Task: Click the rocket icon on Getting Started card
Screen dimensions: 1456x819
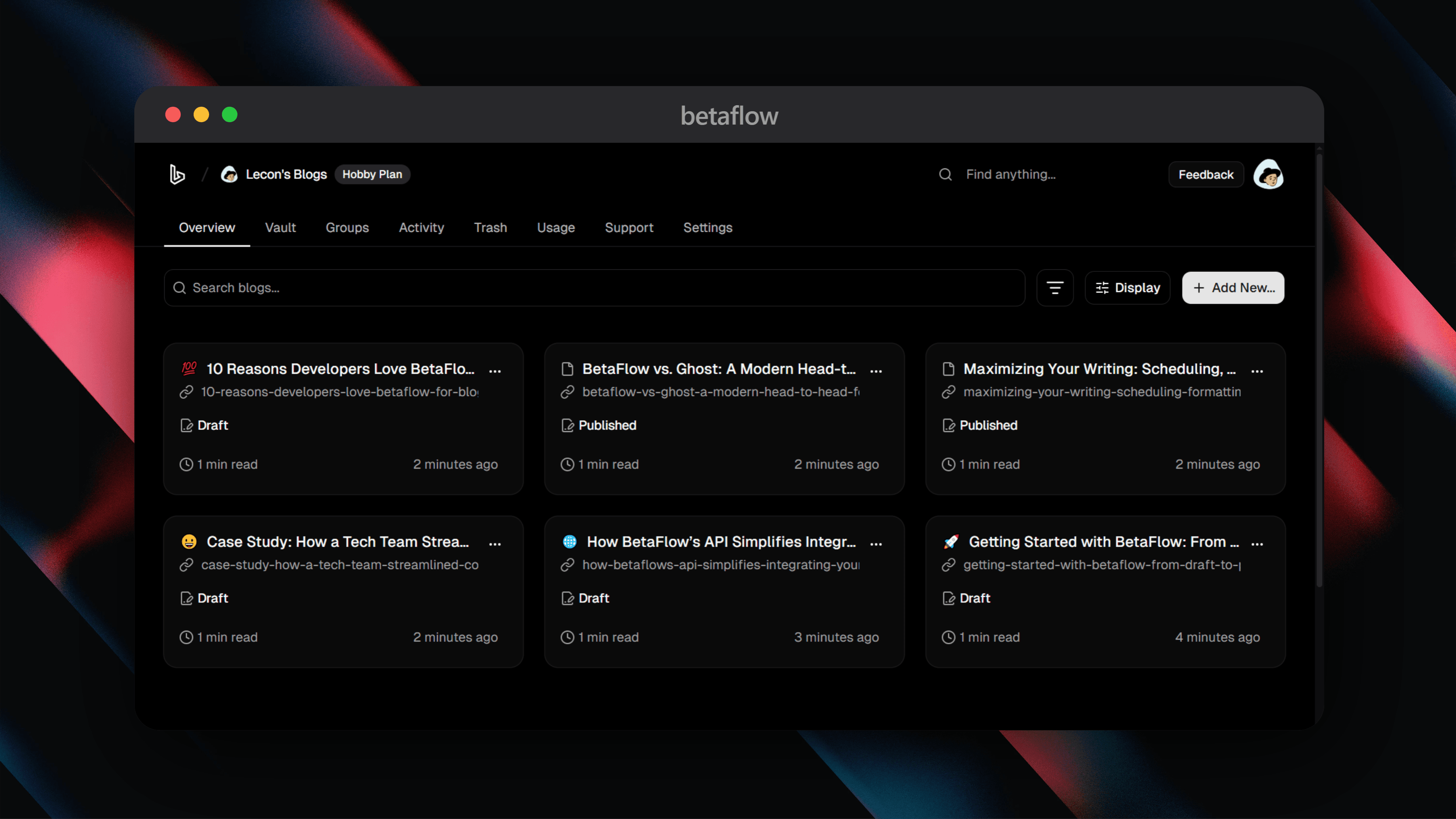Action: pos(951,542)
